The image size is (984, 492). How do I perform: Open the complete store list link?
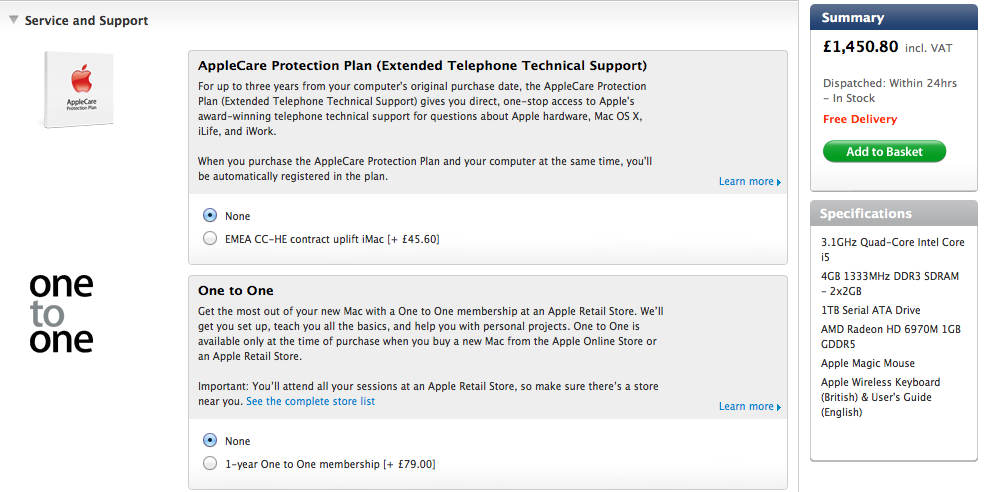pyautogui.click(x=310, y=401)
